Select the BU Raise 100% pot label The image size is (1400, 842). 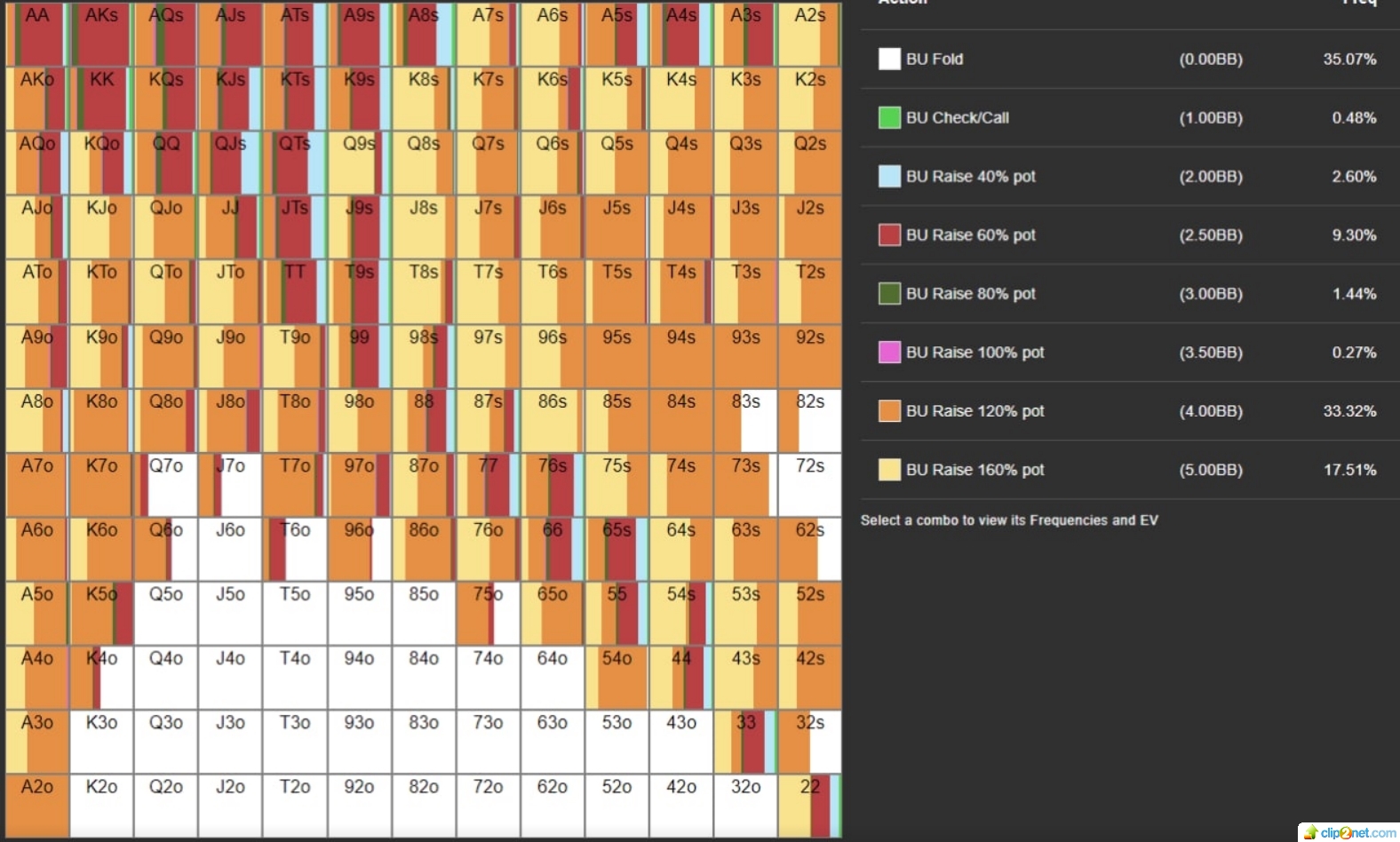[x=975, y=352]
